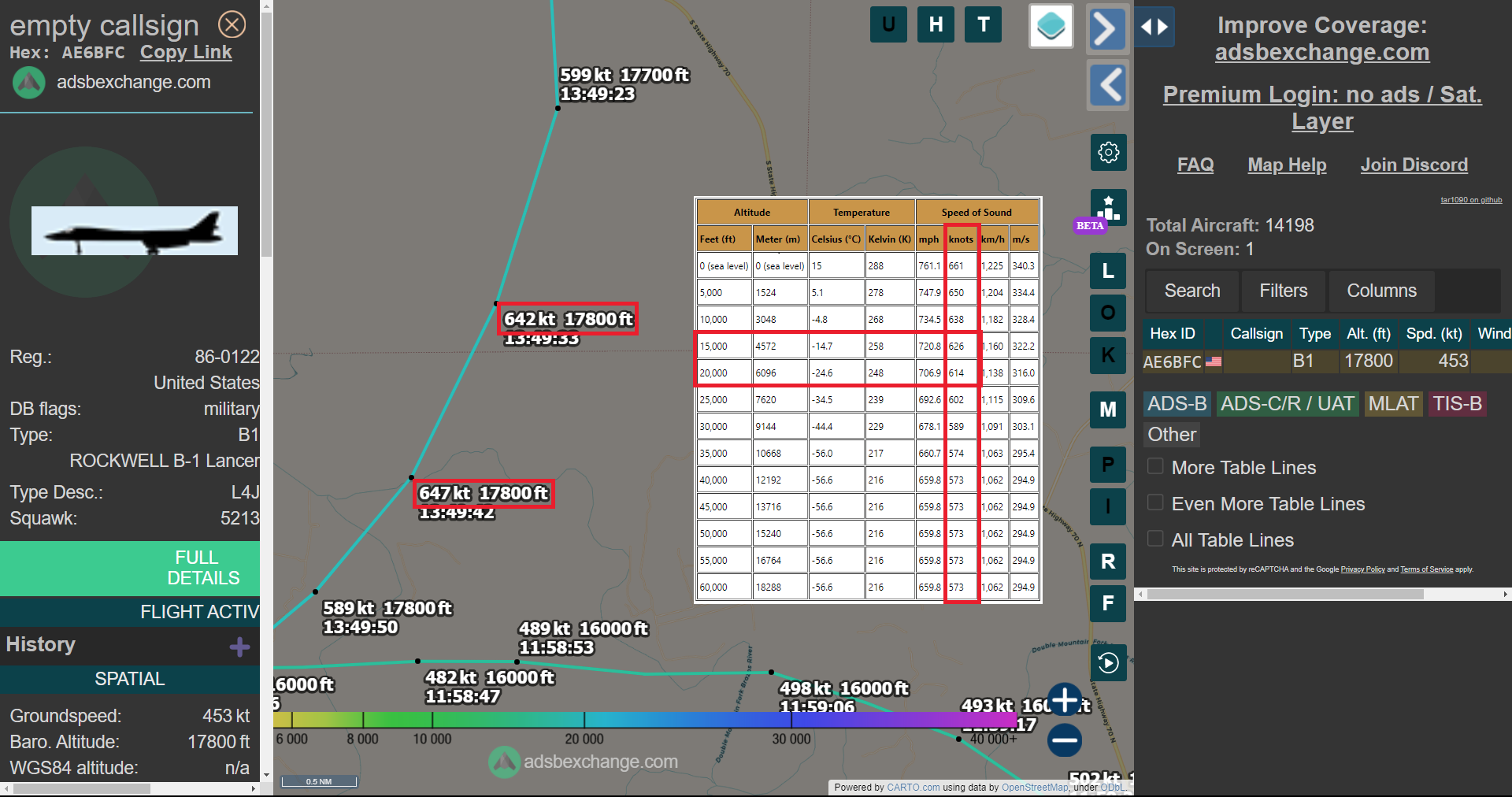Open the adsbexchange.com coverage link

click(1322, 53)
